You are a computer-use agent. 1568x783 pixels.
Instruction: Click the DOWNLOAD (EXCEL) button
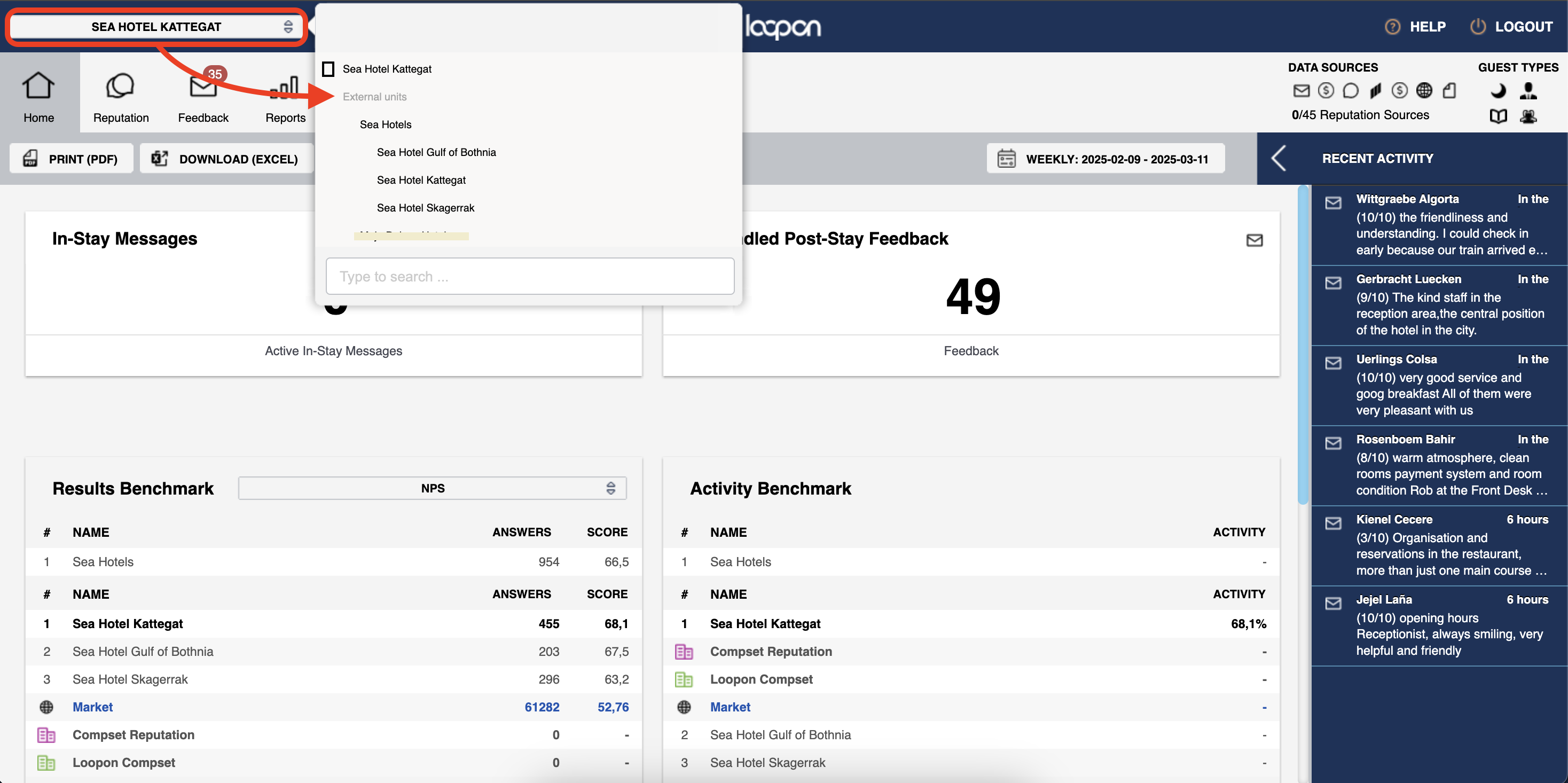click(226, 158)
